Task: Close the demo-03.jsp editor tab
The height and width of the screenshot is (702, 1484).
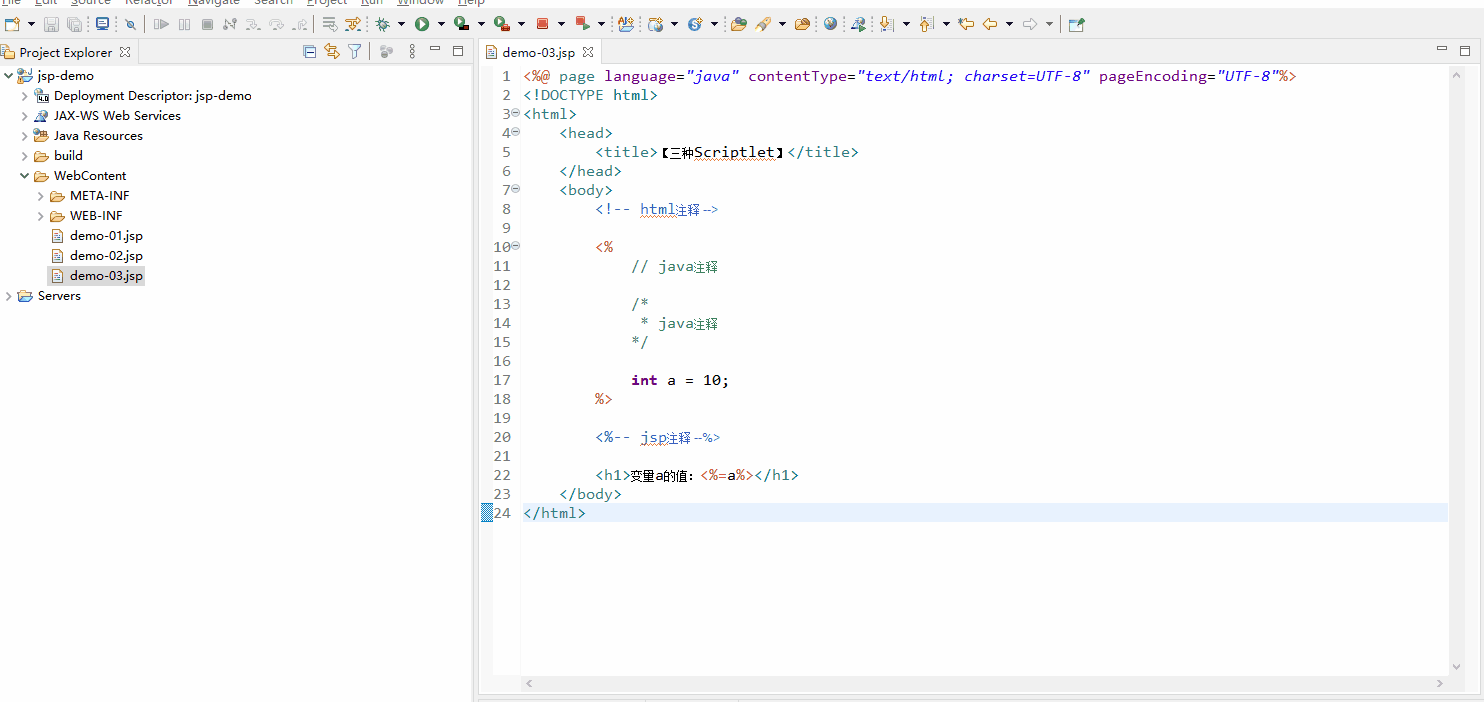Action: tap(588, 52)
